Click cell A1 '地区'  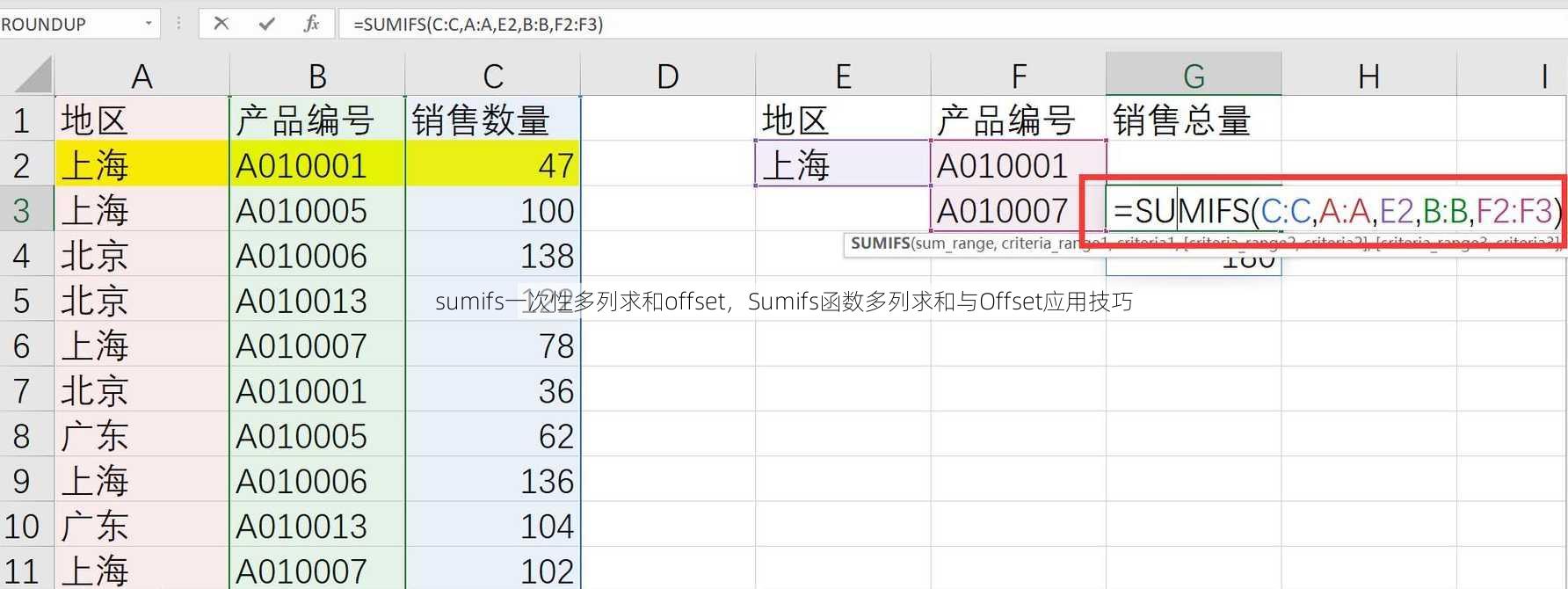click(142, 120)
